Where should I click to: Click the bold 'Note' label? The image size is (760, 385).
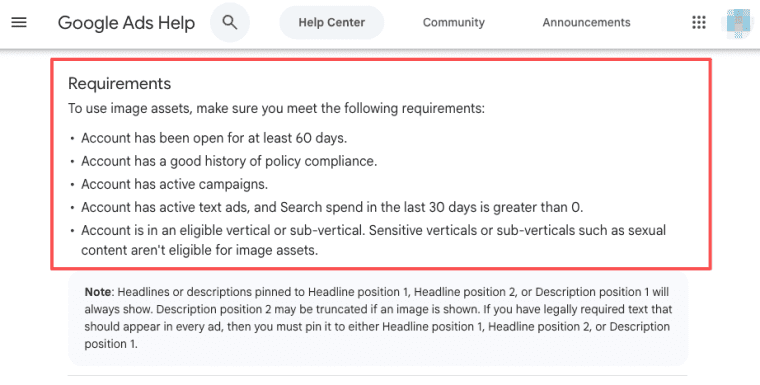click(x=98, y=292)
